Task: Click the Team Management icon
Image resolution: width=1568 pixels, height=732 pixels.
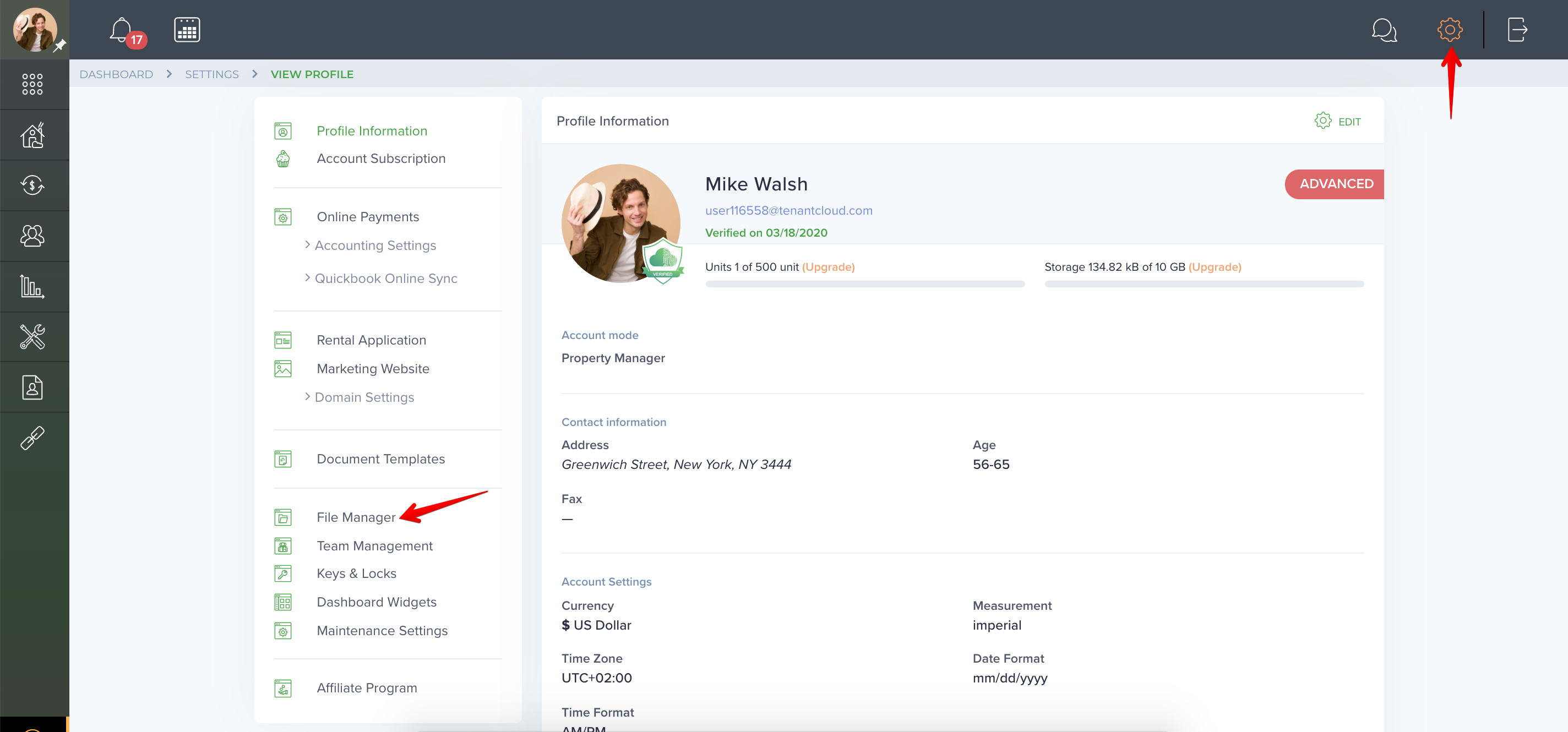Action: [x=283, y=546]
